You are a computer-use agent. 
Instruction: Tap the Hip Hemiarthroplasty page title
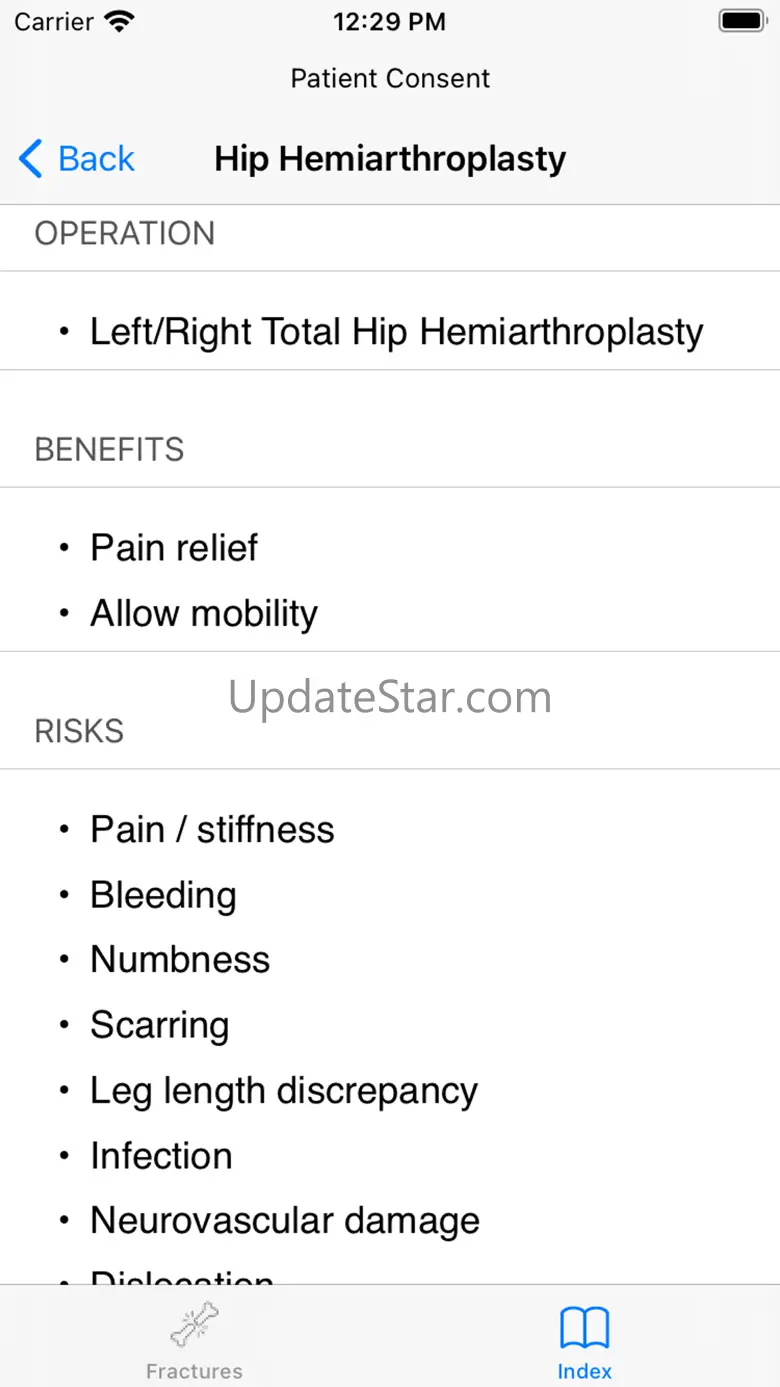tap(390, 159)
